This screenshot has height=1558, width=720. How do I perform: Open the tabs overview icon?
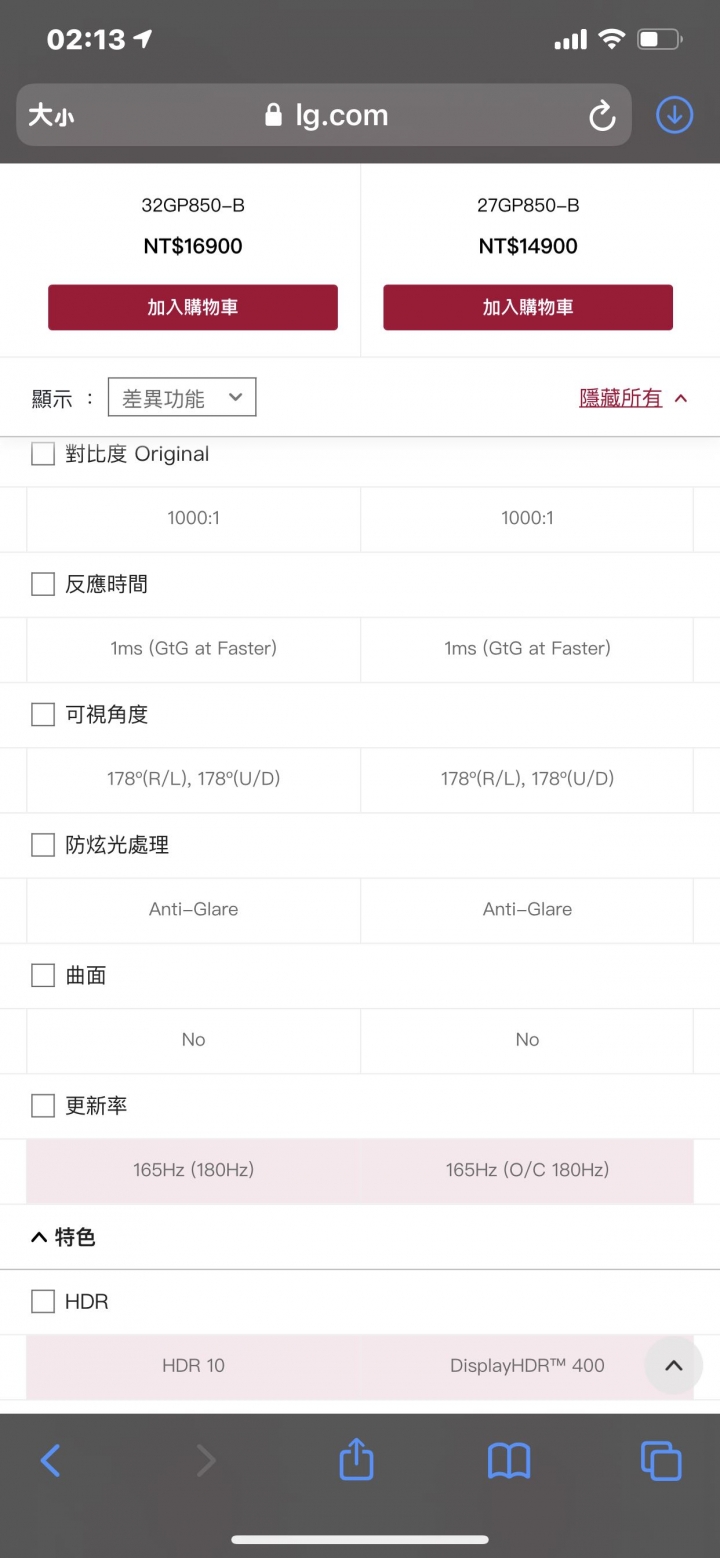661,1461
